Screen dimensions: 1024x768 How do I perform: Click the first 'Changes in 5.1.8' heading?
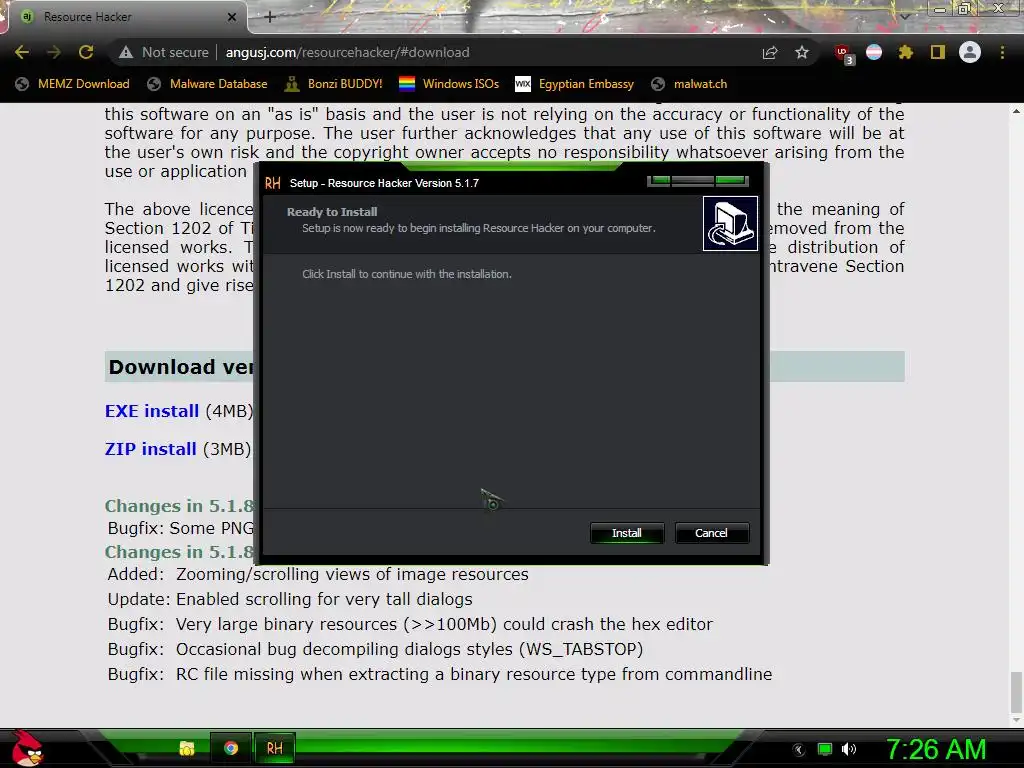pyautogui.click(x=180, y=506)
